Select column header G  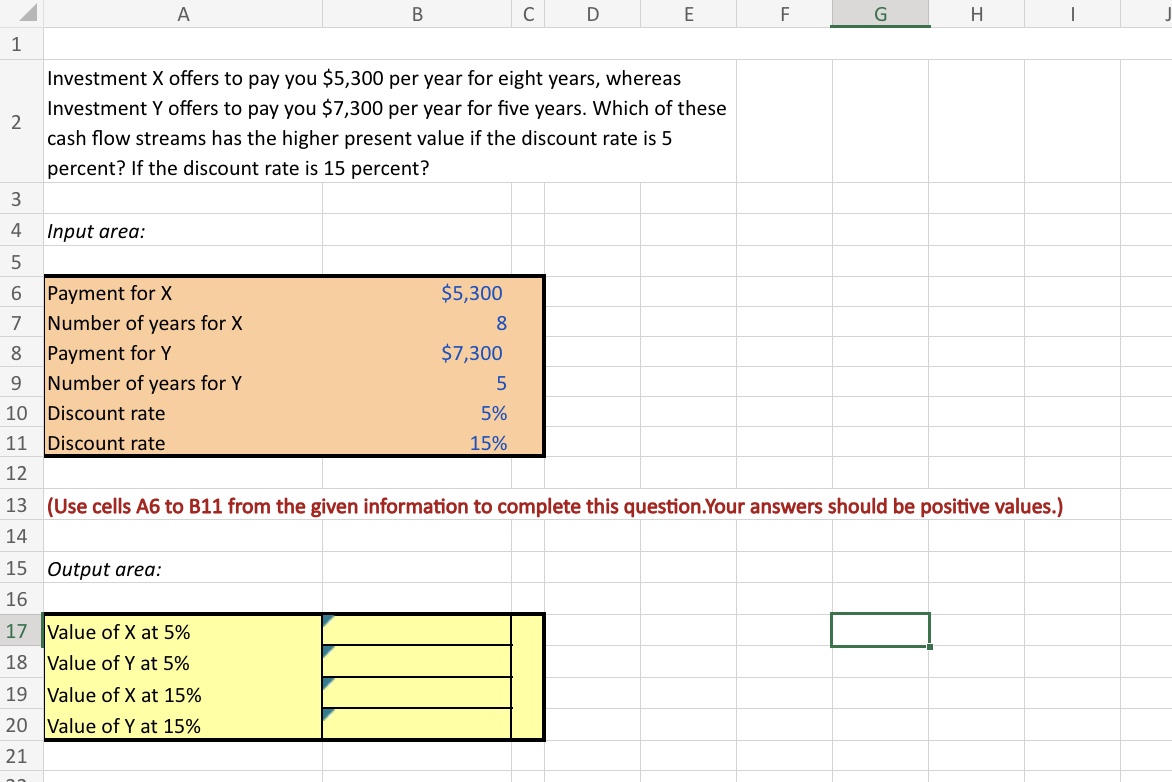(x=879, y=14)
